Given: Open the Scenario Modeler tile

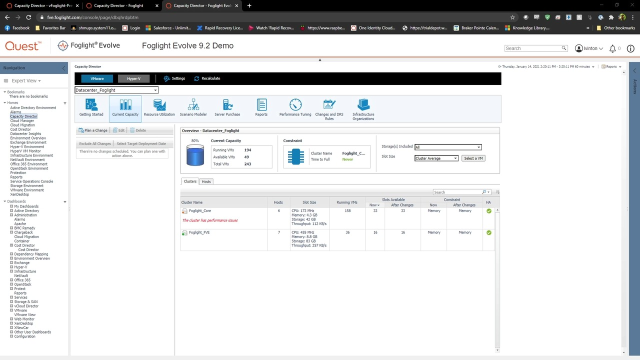Looking at the screenshot, I should tap(193, 108).
